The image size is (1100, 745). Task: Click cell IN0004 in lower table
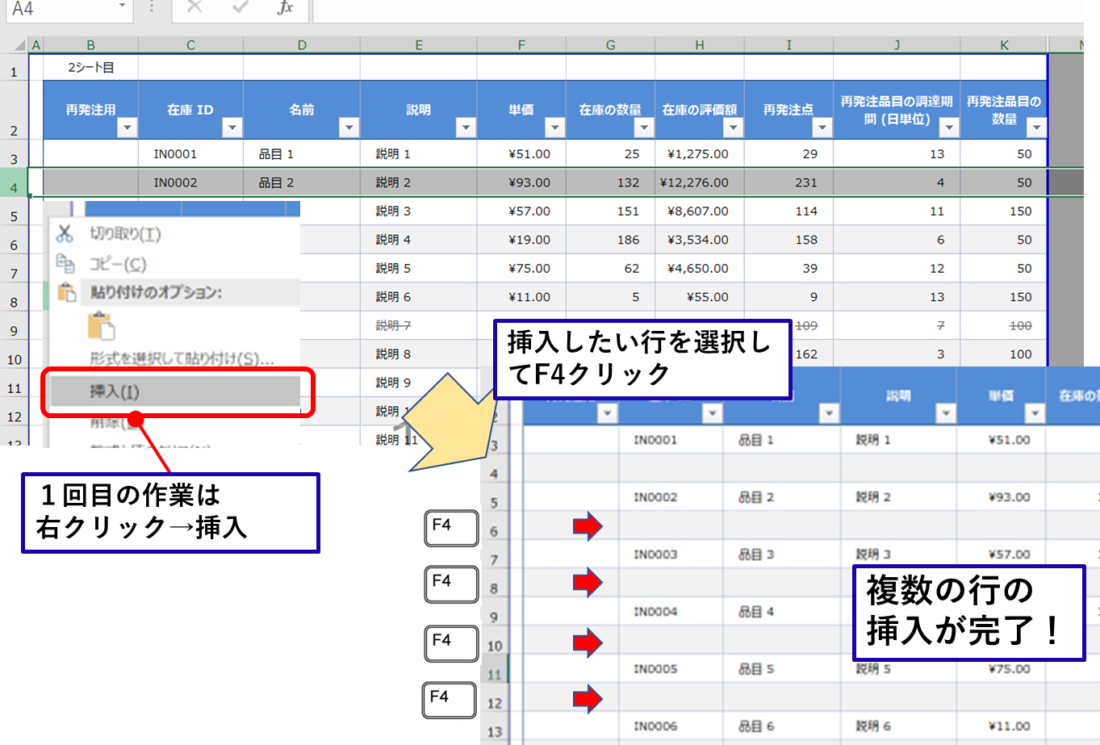tap(671, 612)
